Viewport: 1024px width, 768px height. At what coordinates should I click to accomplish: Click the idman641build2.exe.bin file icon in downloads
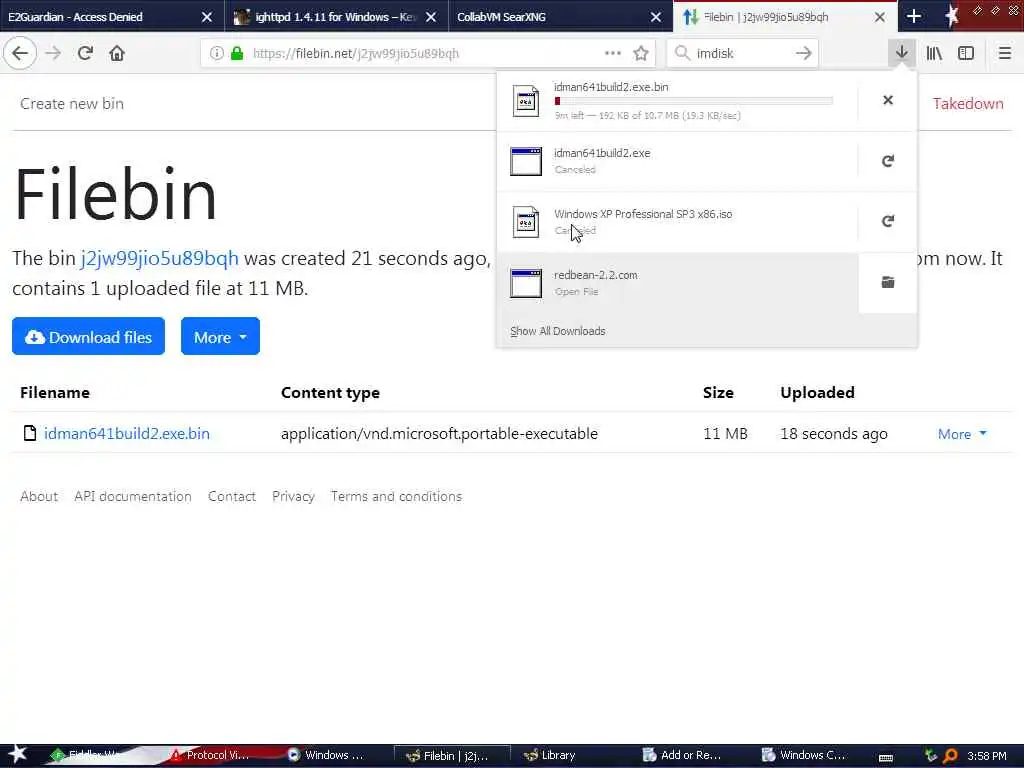tap(526, 101)
